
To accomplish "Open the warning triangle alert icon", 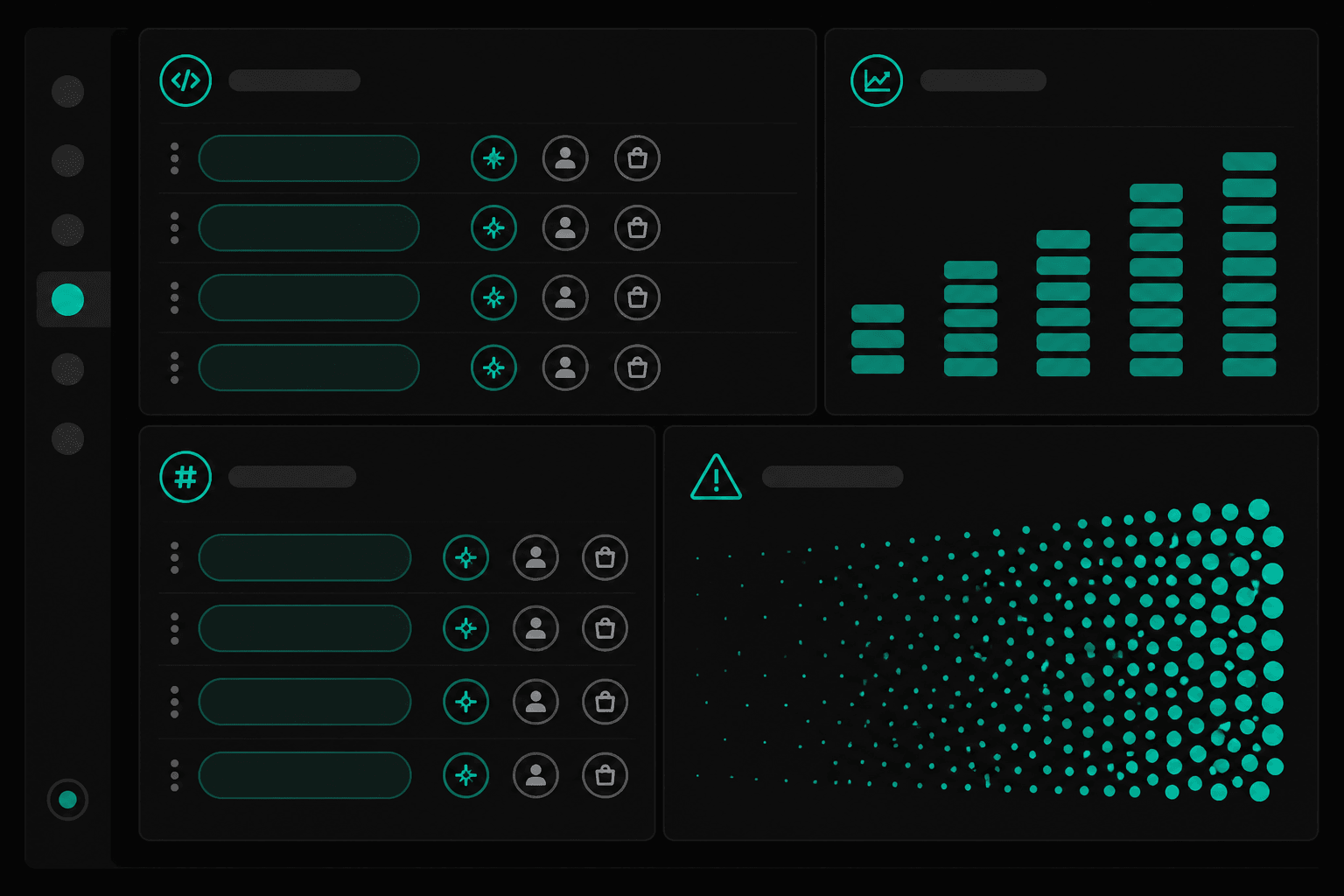I will (716, 477).
